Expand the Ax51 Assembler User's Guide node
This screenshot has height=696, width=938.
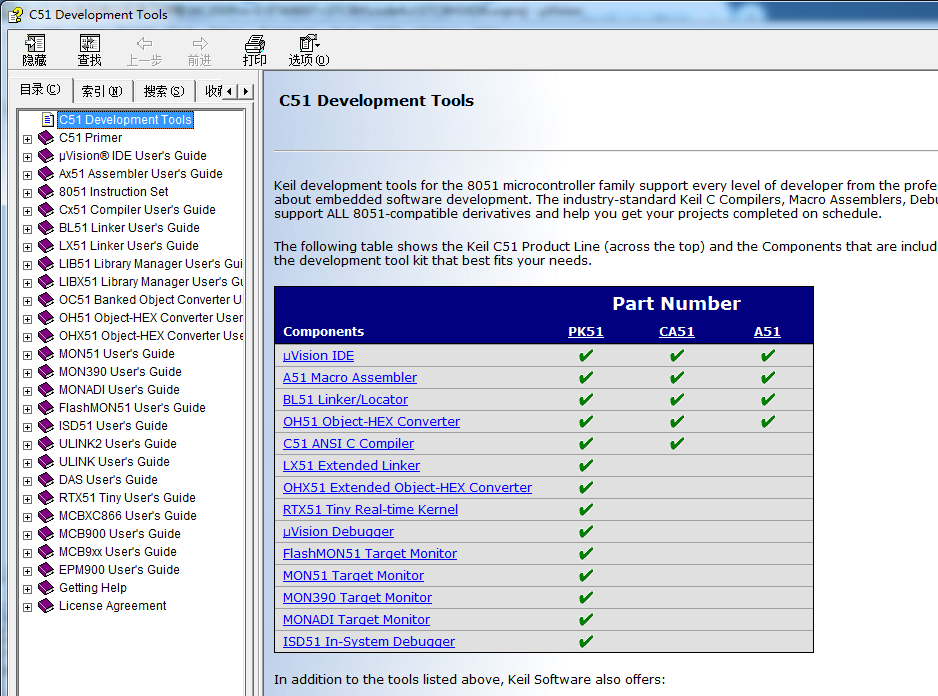pyautogui.click(x=28, y=175)
